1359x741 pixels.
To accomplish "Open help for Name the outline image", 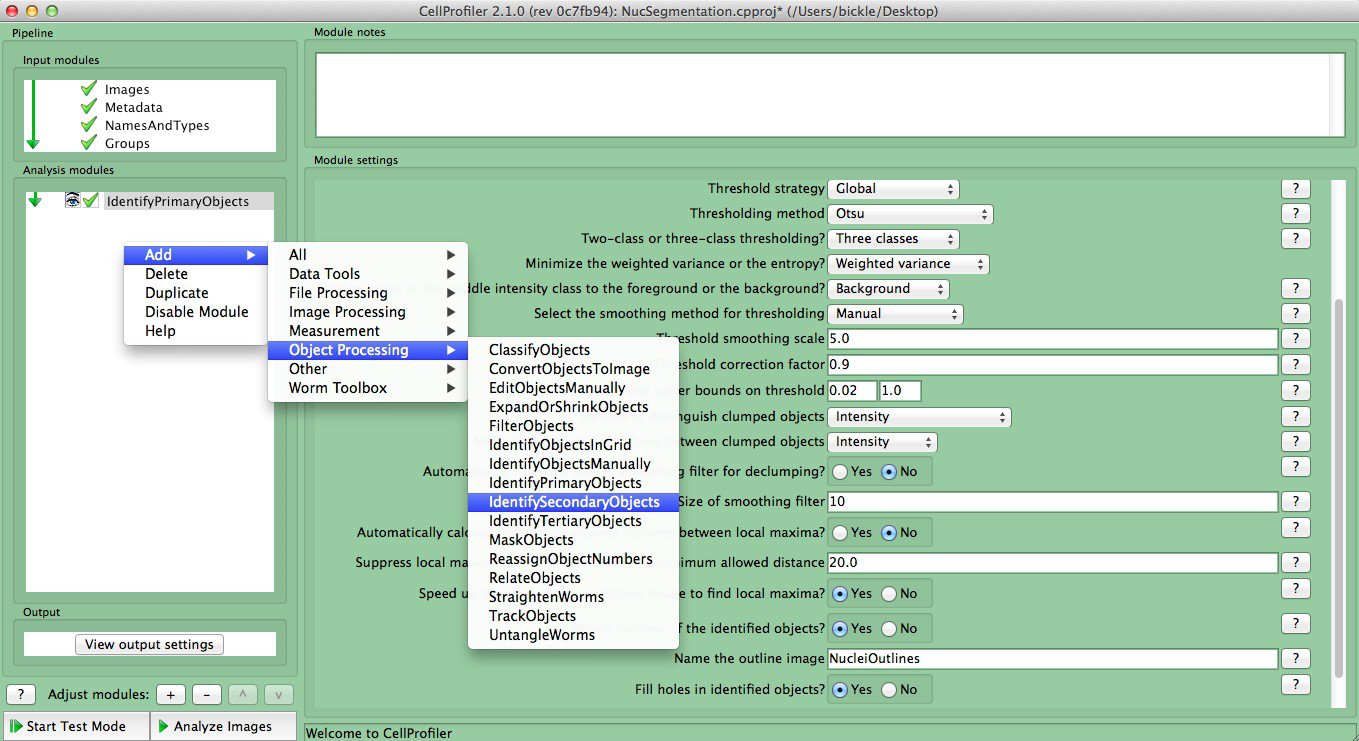I will tap(1295, 658).
